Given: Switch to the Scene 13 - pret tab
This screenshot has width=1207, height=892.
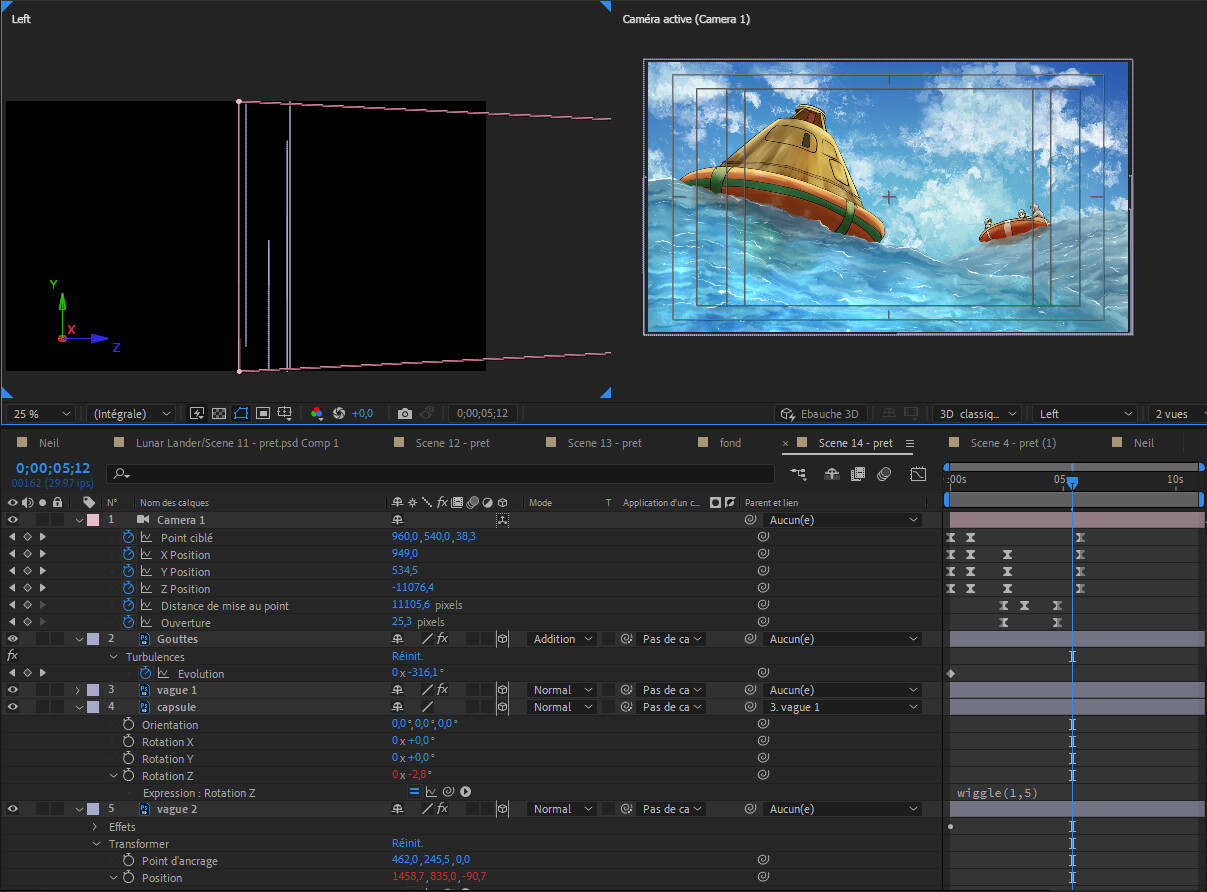Looking at the screenshot, I should click(604, 443).
